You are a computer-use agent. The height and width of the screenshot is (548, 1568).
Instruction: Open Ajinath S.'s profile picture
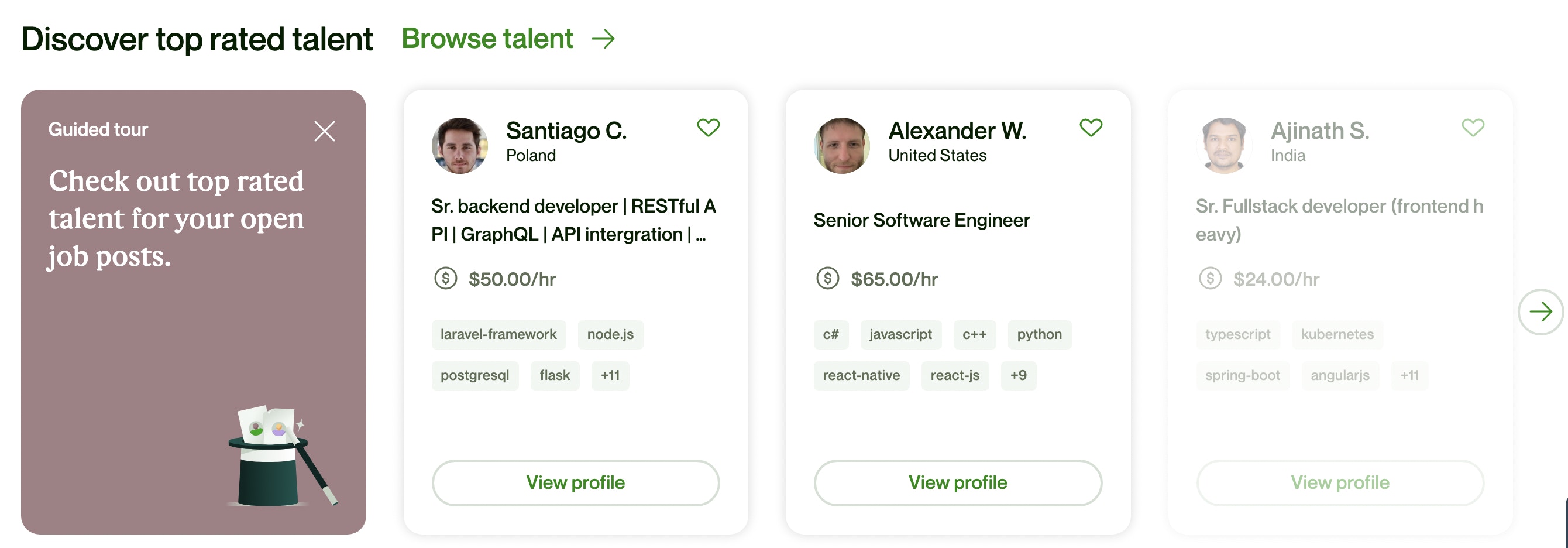(1224, 146)
